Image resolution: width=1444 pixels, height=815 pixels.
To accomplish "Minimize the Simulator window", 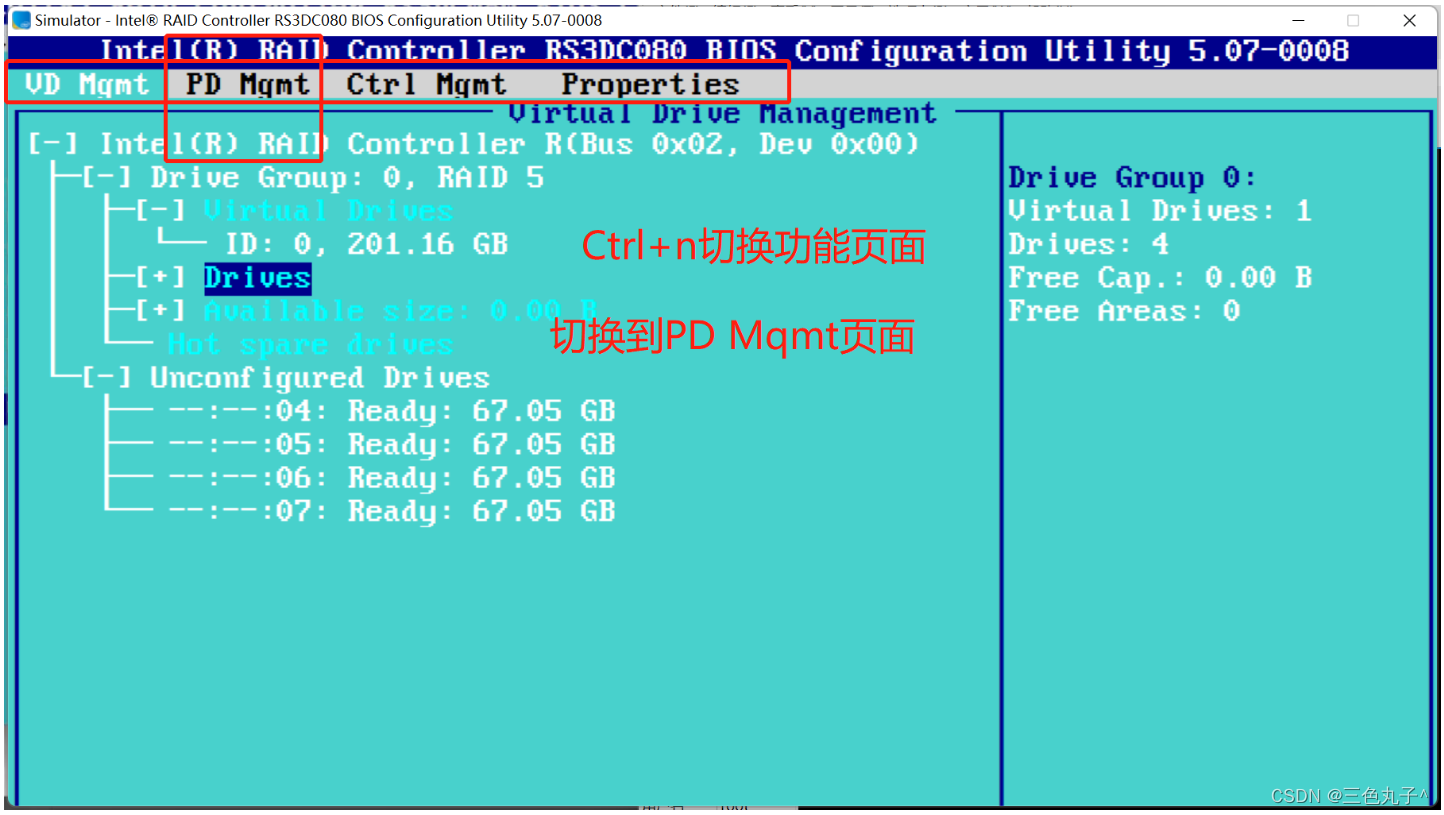I will [x=1297, y=20].
